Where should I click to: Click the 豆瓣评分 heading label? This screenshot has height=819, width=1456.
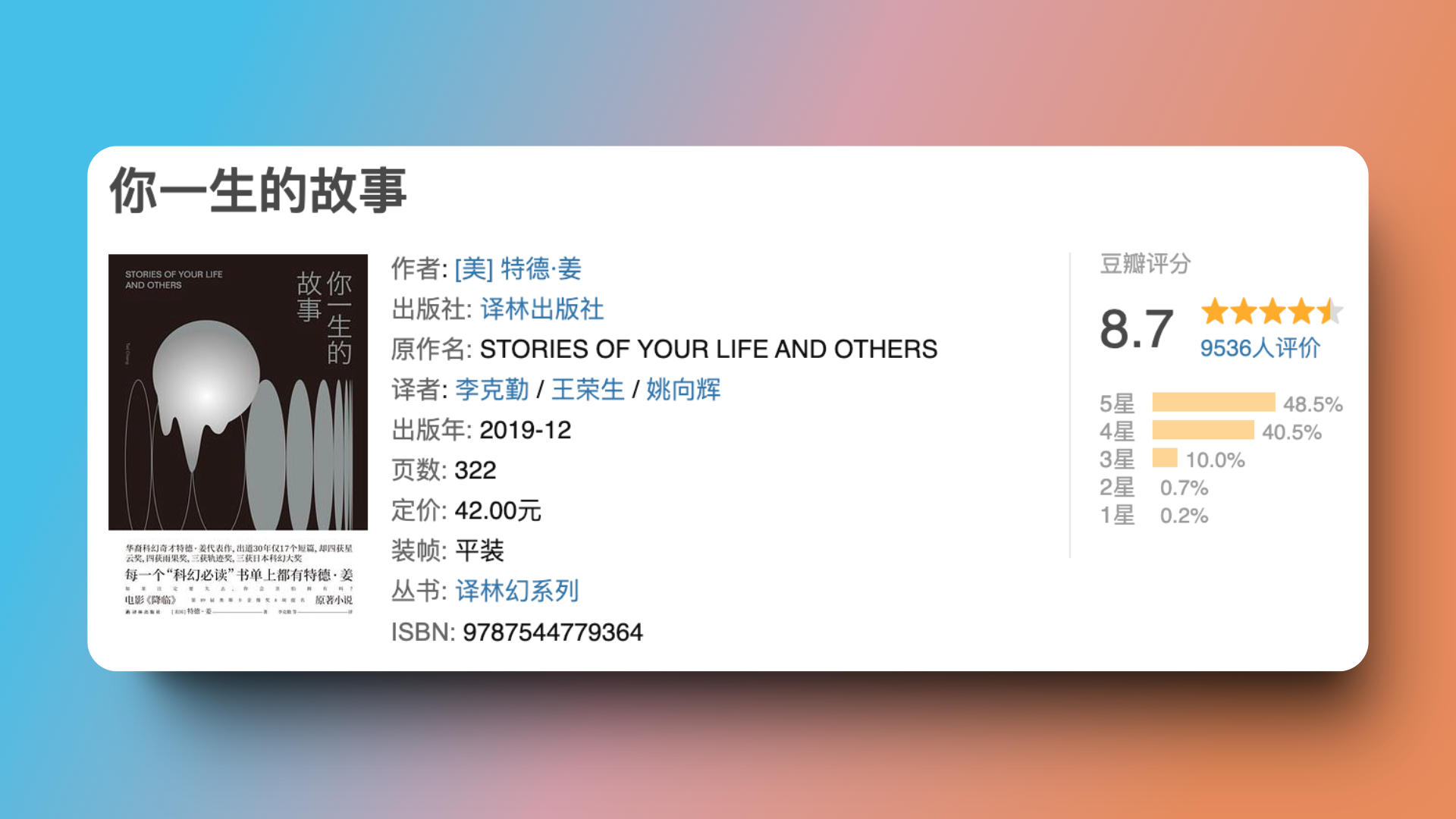tap(1145, 265)
